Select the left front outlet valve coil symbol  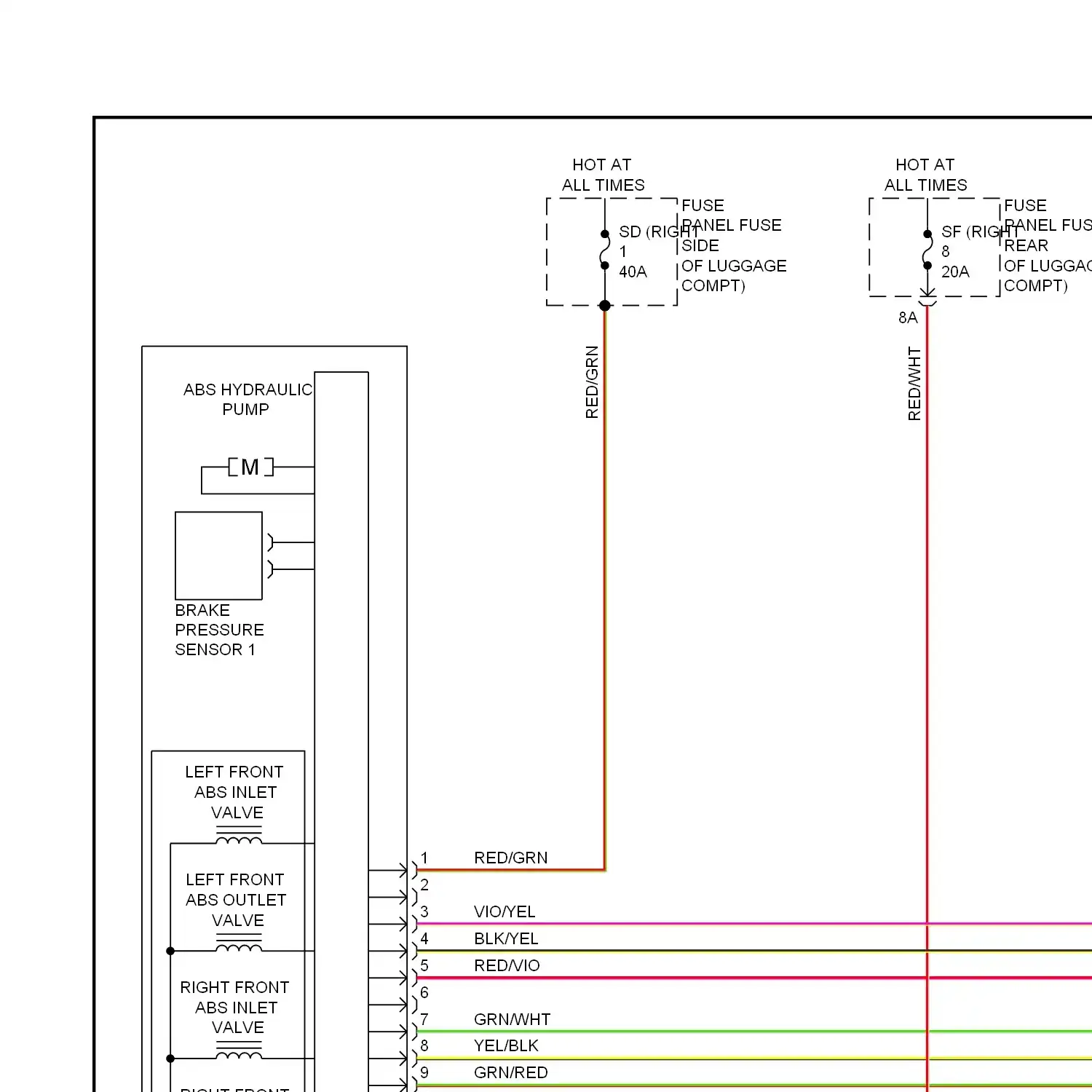coord(239,943)
